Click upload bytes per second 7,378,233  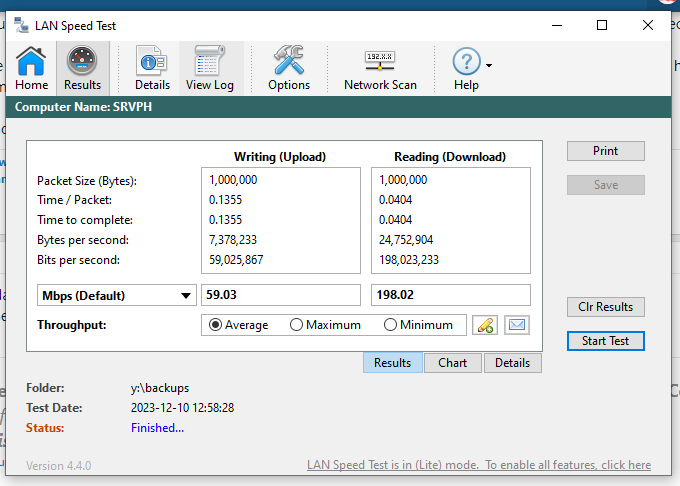[x=233, y=240]
